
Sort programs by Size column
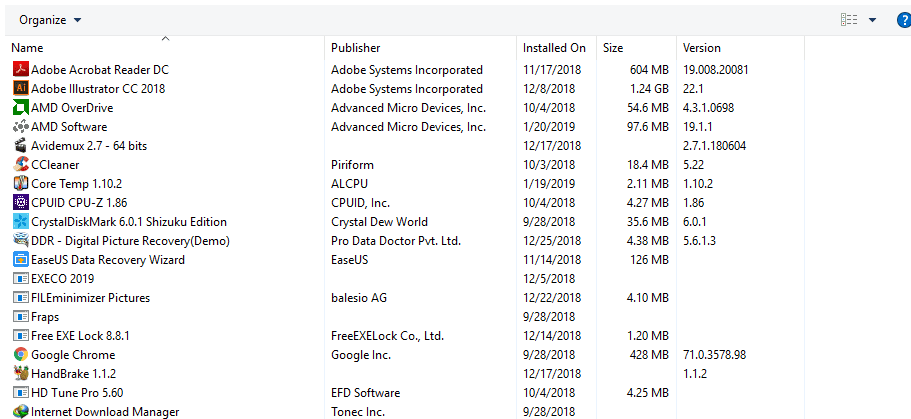click(613, 48)
